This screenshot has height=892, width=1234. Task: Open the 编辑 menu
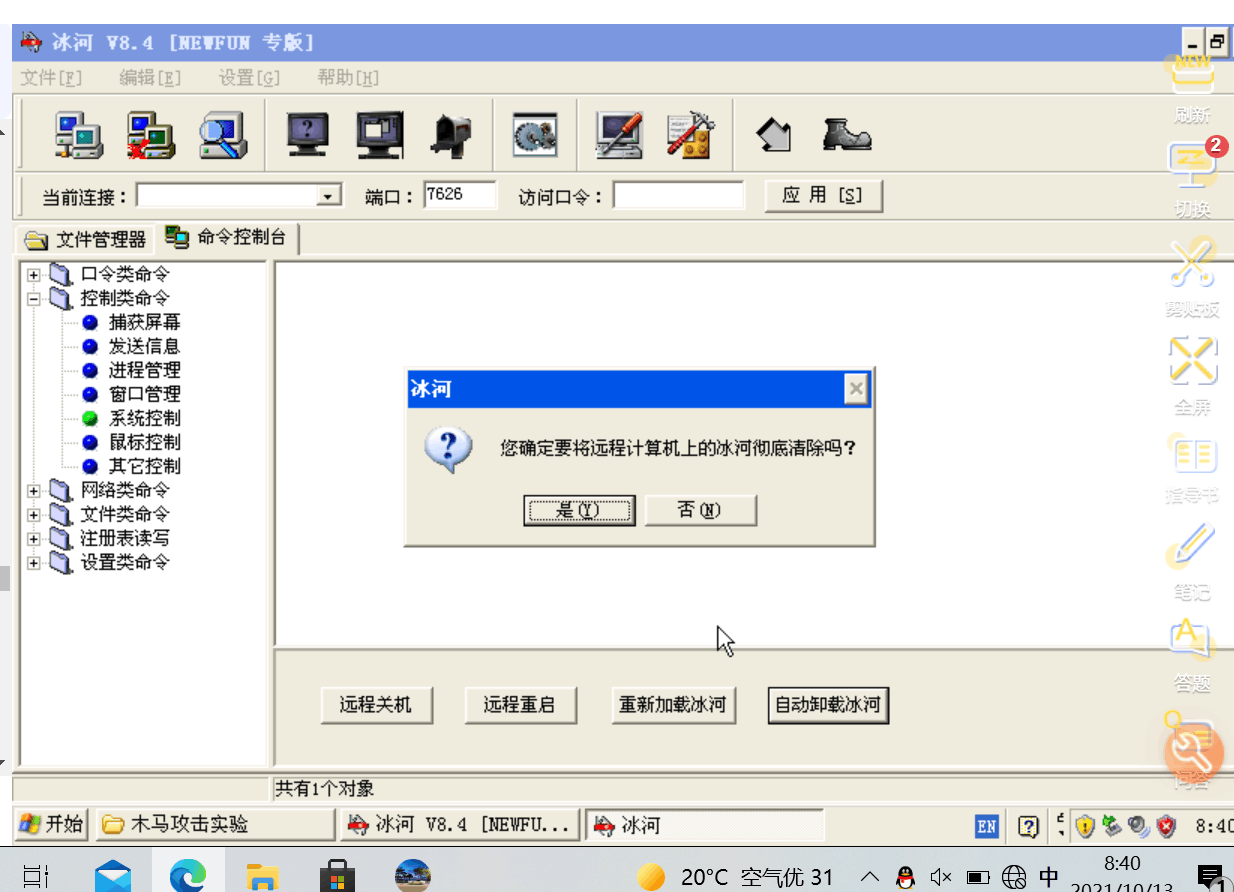click(x=150, y=78)
